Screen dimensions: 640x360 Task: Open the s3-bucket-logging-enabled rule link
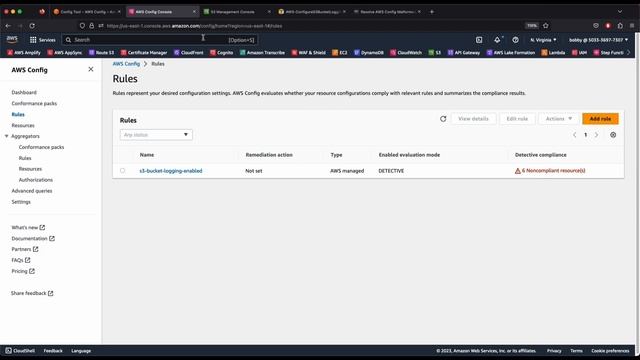pyautogui.click(x=171, y=171)
